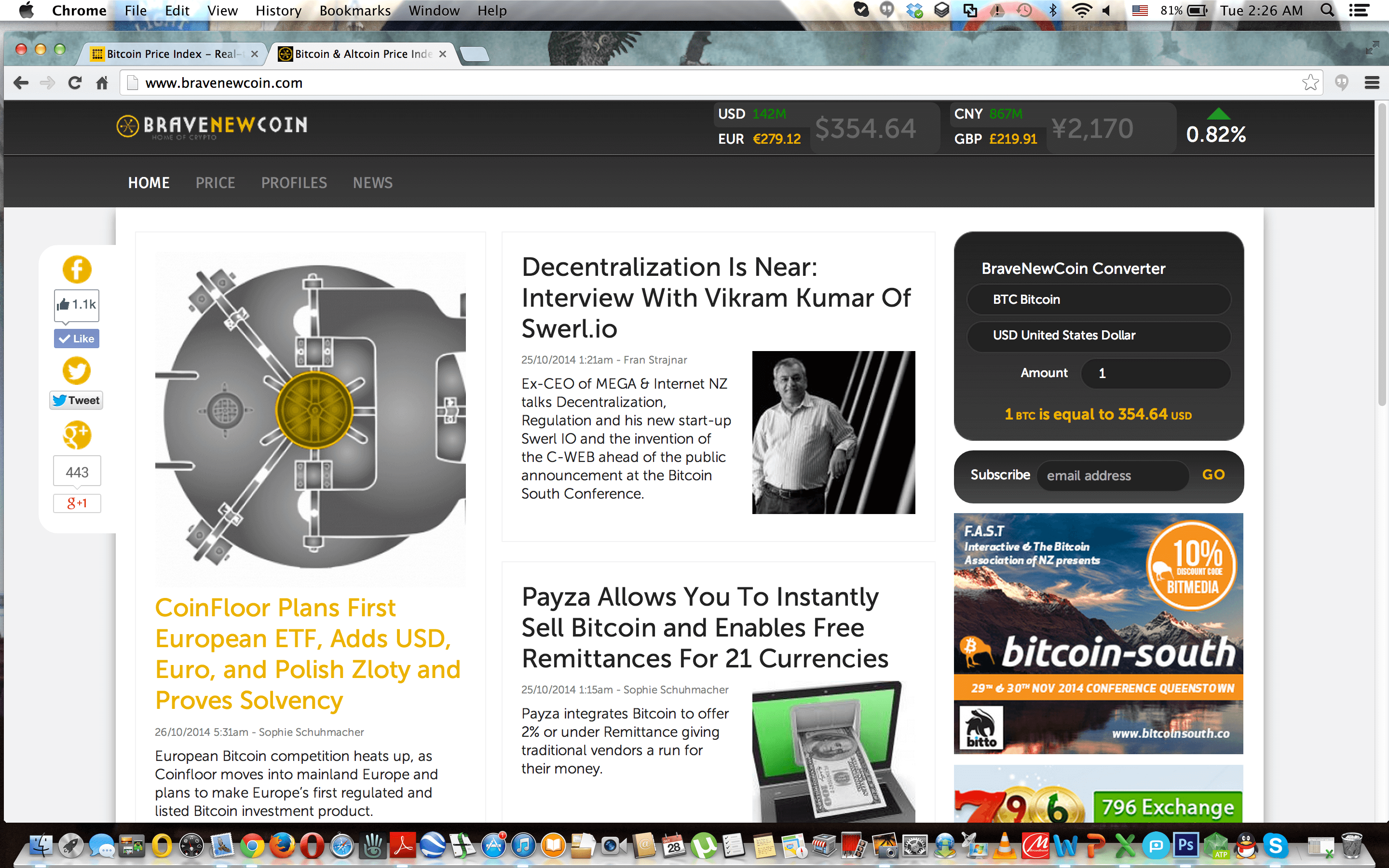
Task: Open the Decentralization Is Near article headline
Action: pos(716,298)
